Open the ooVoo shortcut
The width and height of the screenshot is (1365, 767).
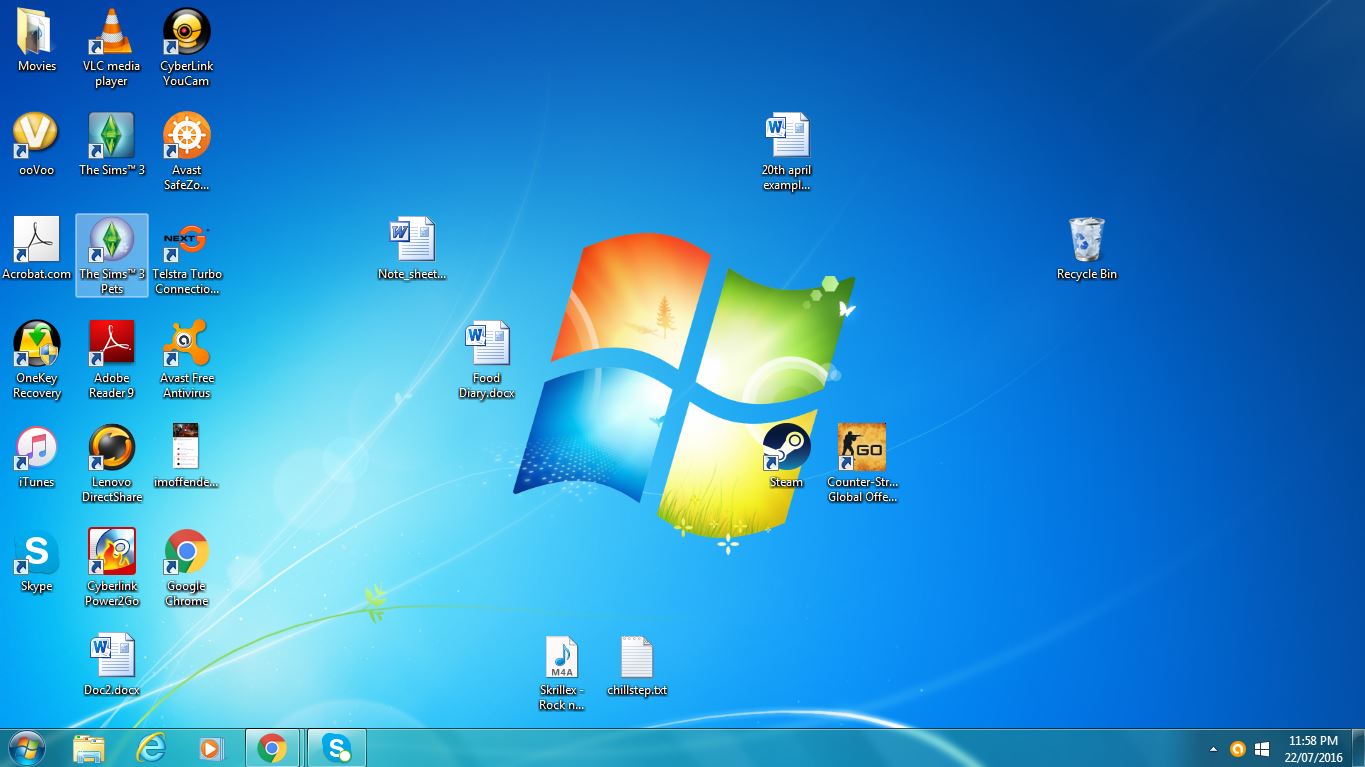(36, 145)
